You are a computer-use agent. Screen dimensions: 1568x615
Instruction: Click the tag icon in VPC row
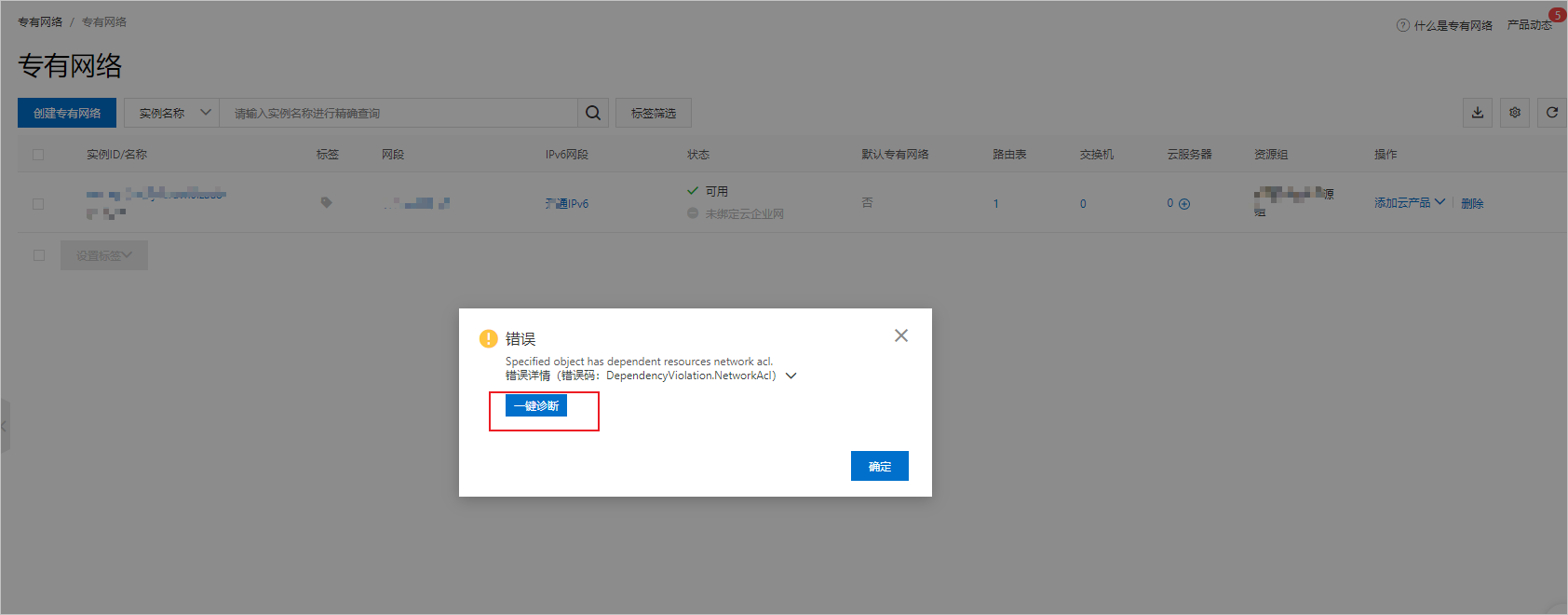pyautogui.click(x=326, y=202)
